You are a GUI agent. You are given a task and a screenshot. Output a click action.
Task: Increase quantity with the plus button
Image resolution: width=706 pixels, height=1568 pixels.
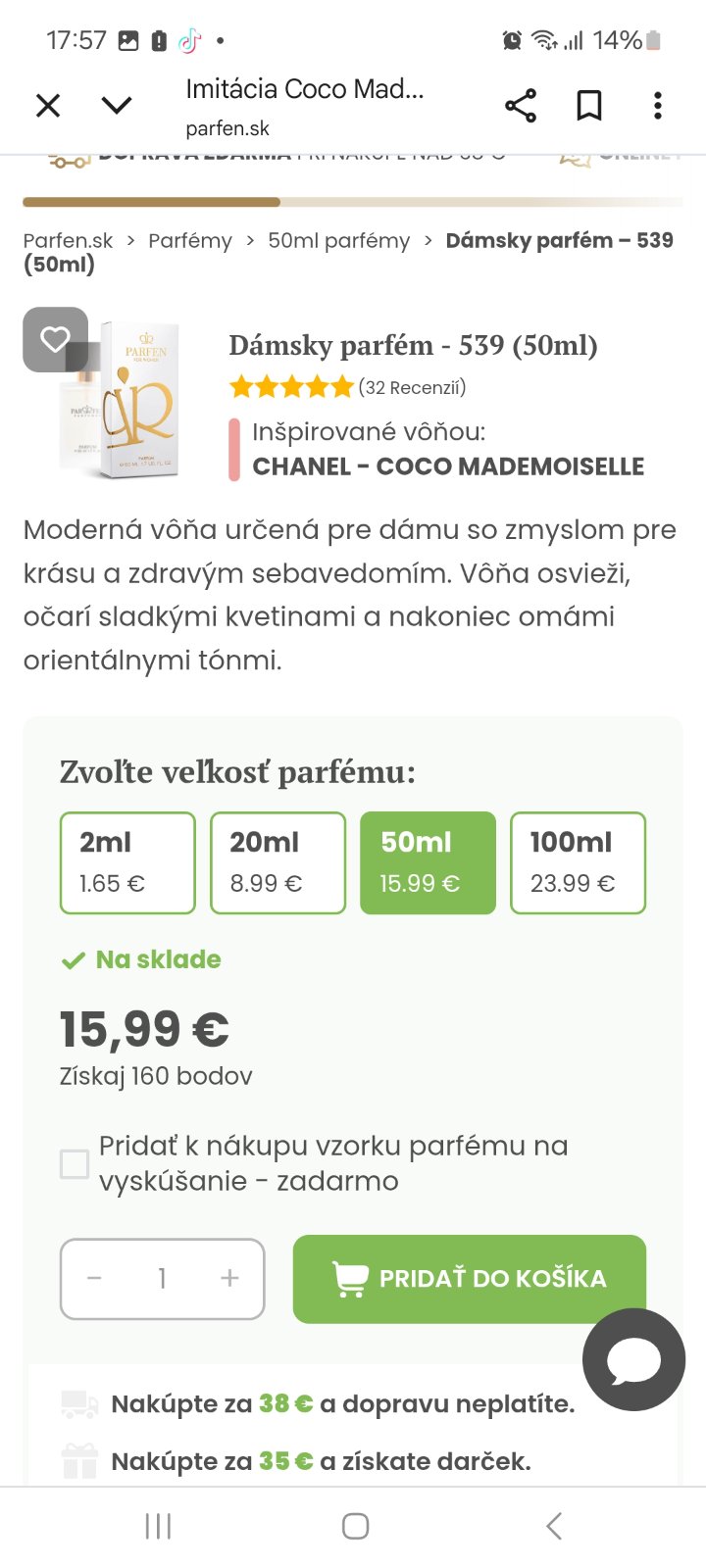229,1278
